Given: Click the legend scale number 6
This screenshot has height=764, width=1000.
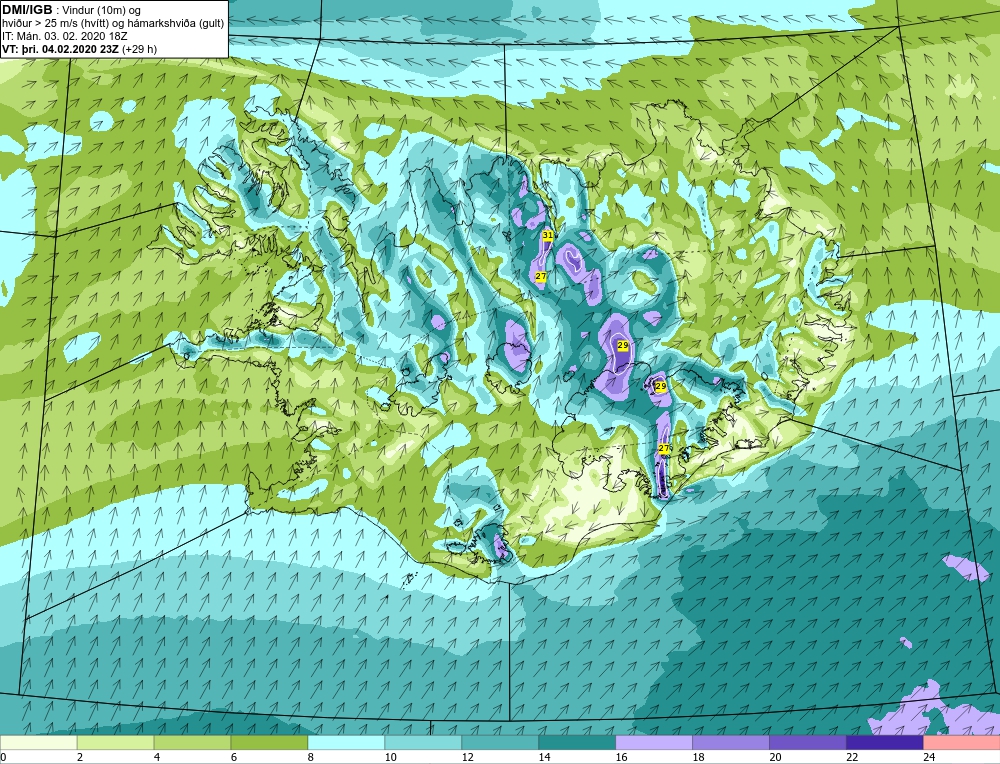Looking at the screenshot, I should (234, 757).
